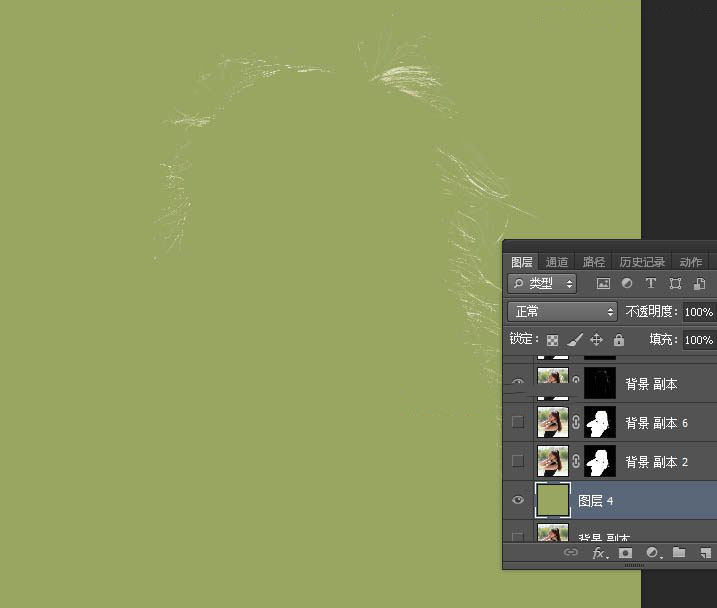
Task: Switch to the 历史记录 tab
Action: tap(641, 262)
